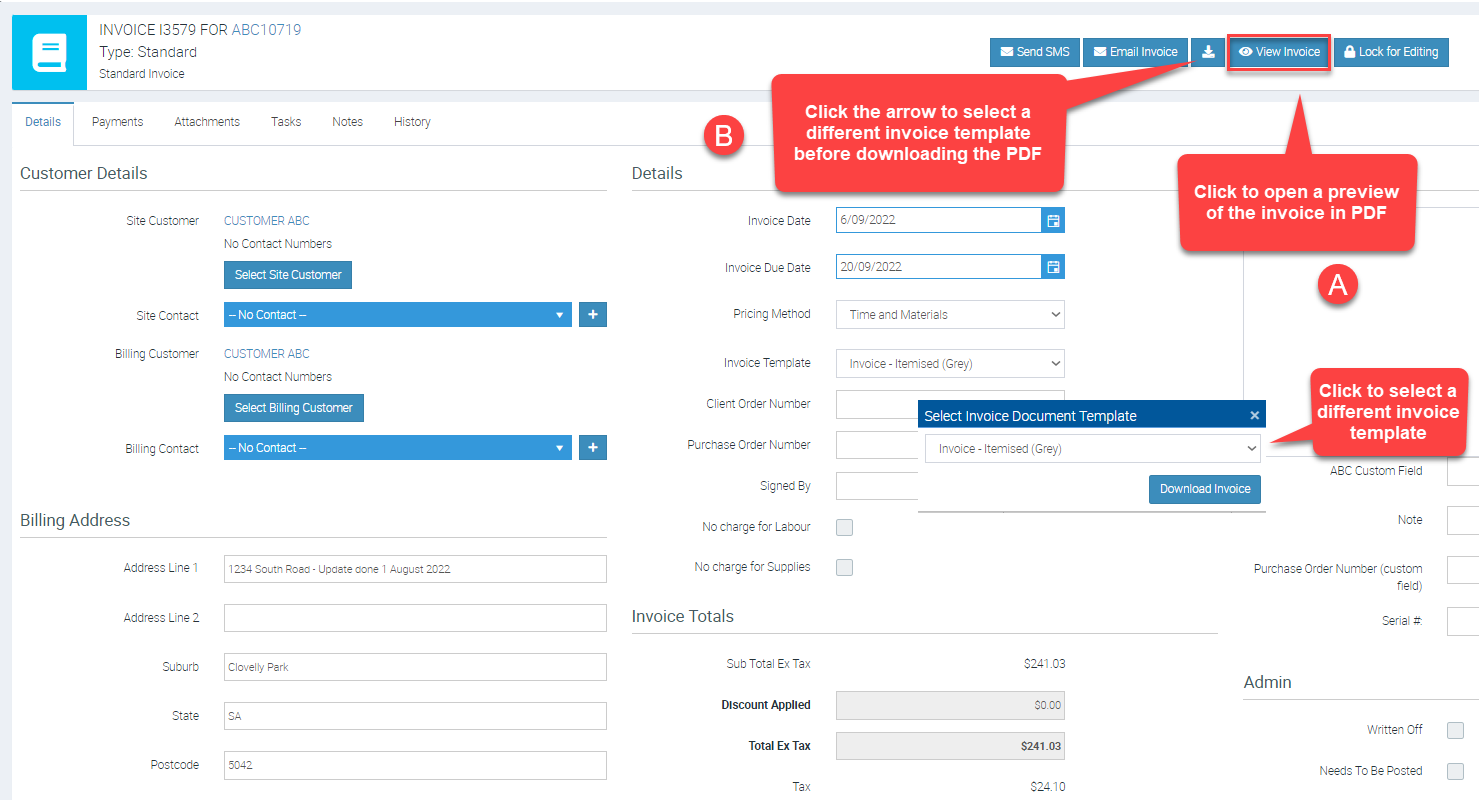Image resolution: width=1479 pixels, height=800 pixels.
Task: Open calendar picker for Invoice Date
Action: click(x=1052, y=220)
